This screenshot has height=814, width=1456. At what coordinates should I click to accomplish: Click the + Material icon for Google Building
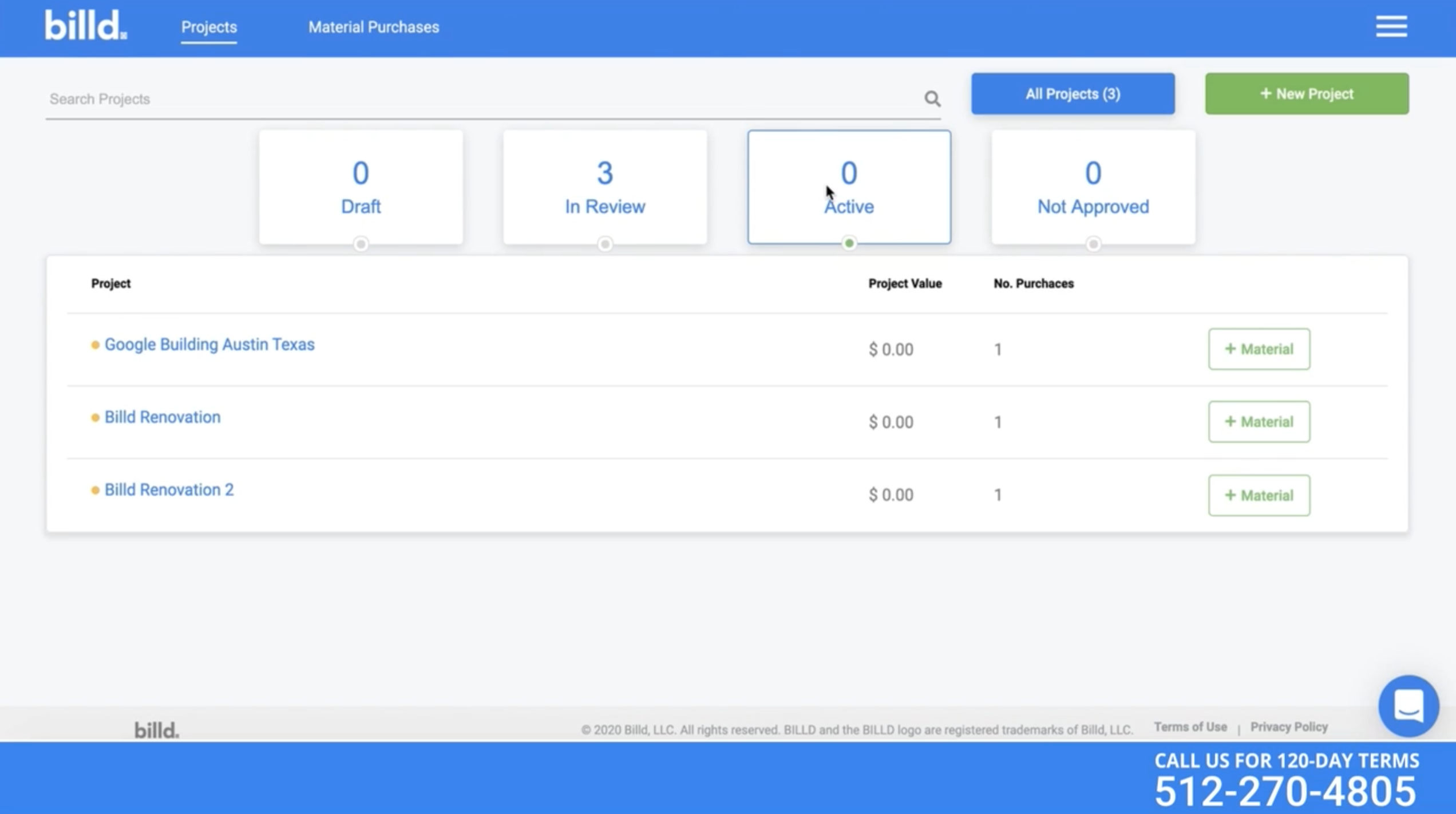click(1258, 348)
